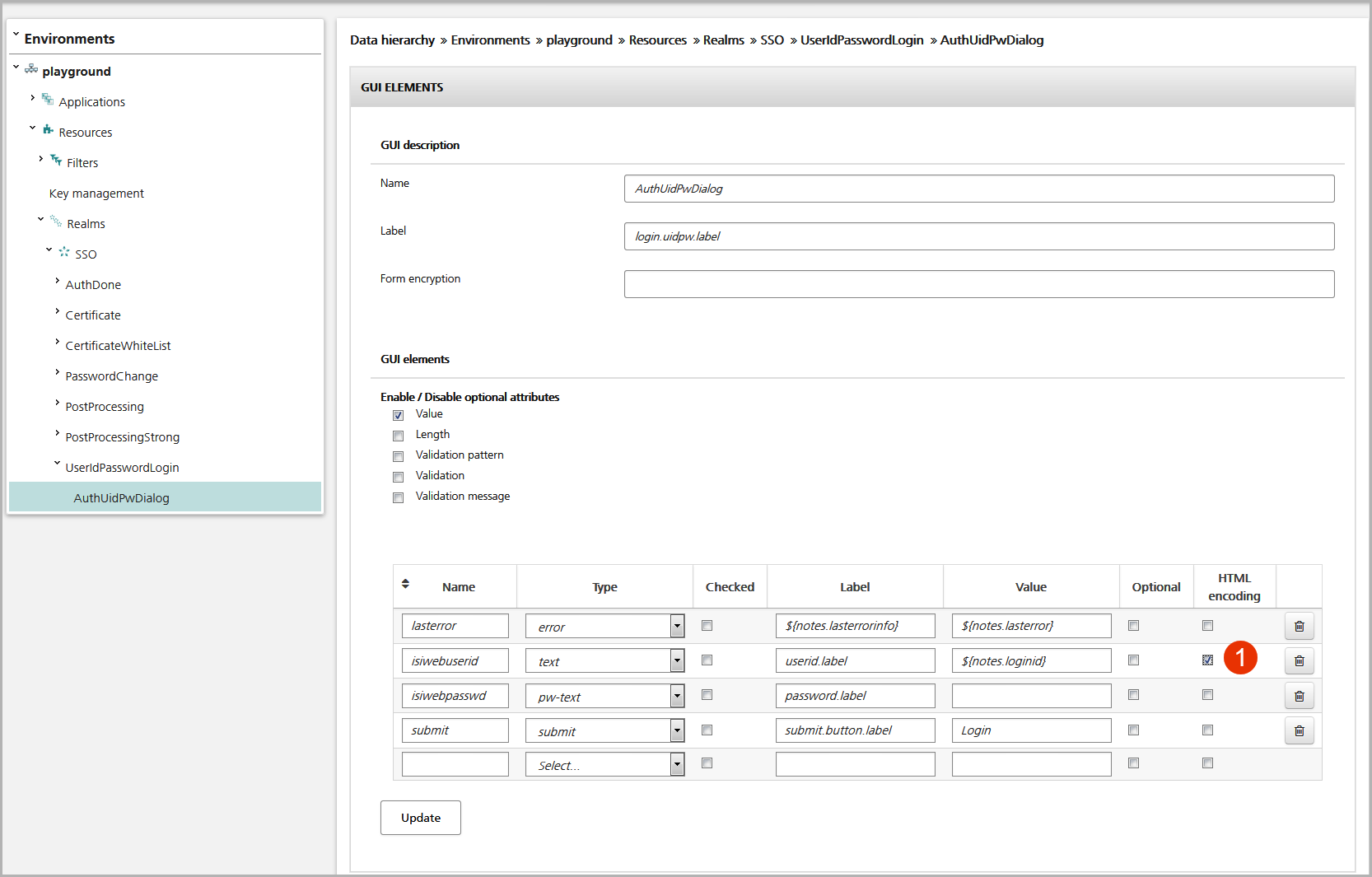The image size is (1372, 877).
Task: Tick Optional checkbox in lasterror row
Action: click(1133, 626)
